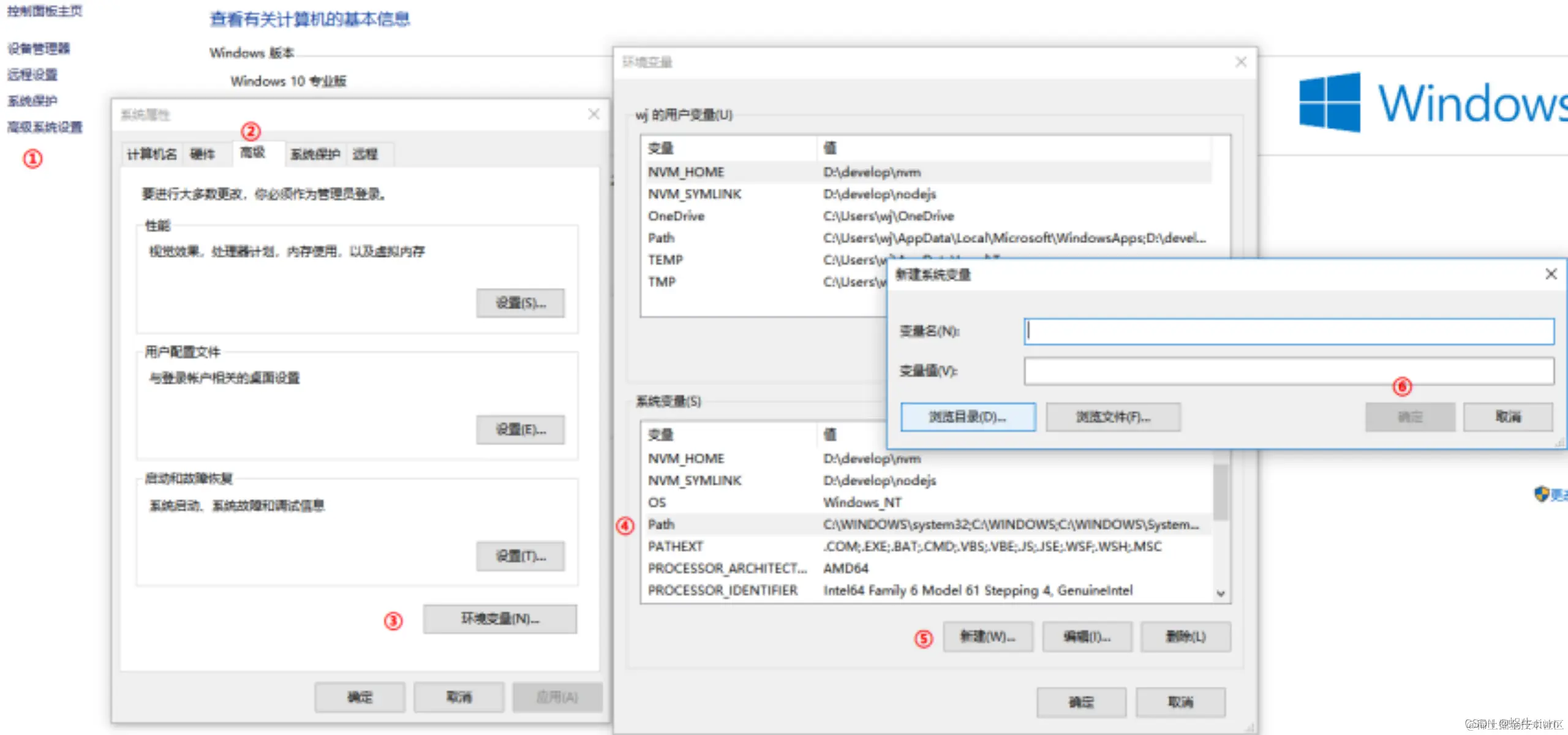Open the 系统保护 tab

pyautogui.click(x=315, y=154)
